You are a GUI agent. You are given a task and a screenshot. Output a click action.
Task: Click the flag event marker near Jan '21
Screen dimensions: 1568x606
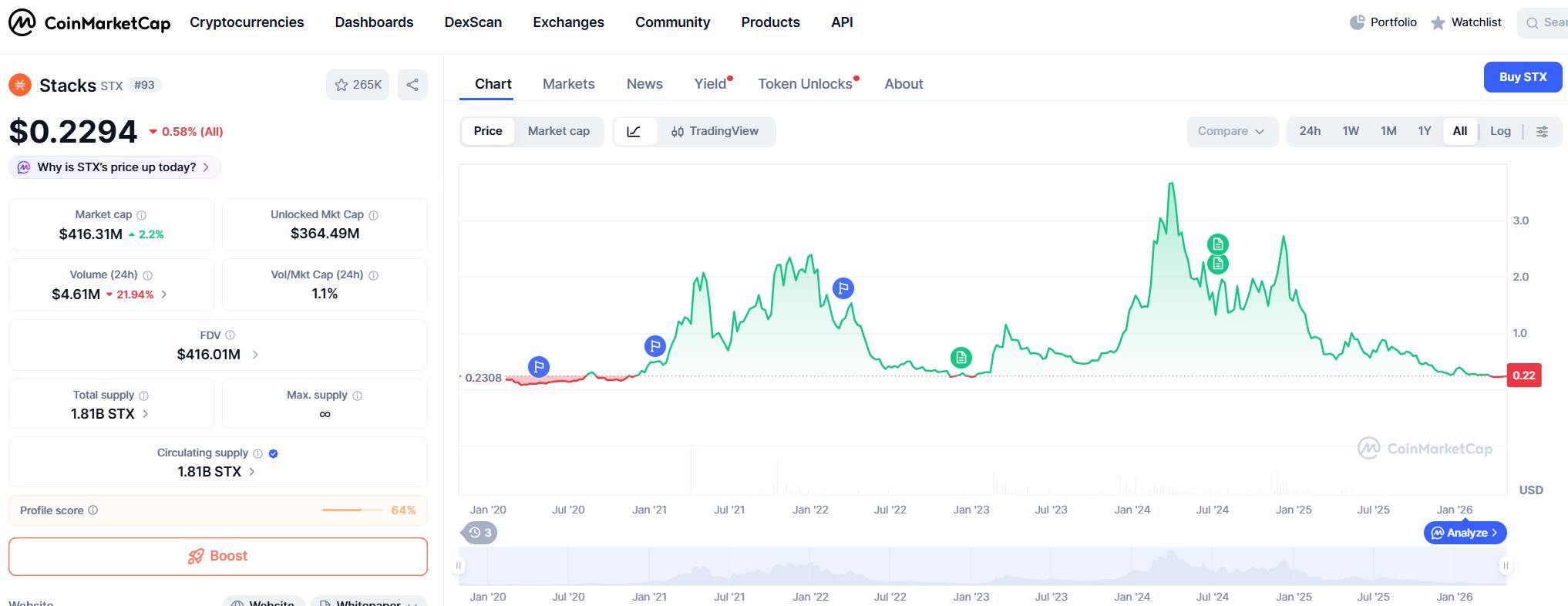click(x=654, y=345)
